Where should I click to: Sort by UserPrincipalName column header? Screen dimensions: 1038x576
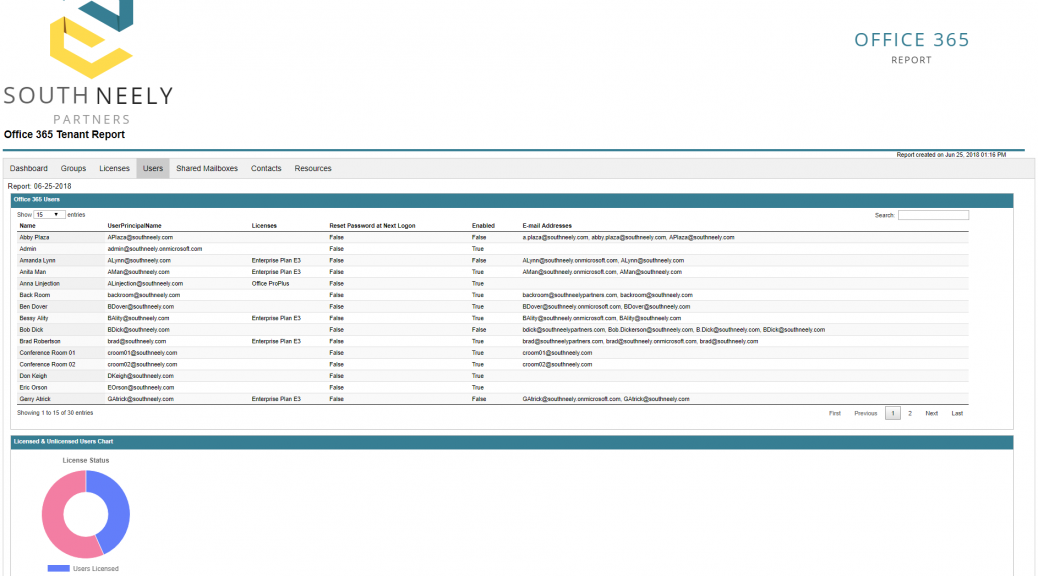click(x=134, y=226)
